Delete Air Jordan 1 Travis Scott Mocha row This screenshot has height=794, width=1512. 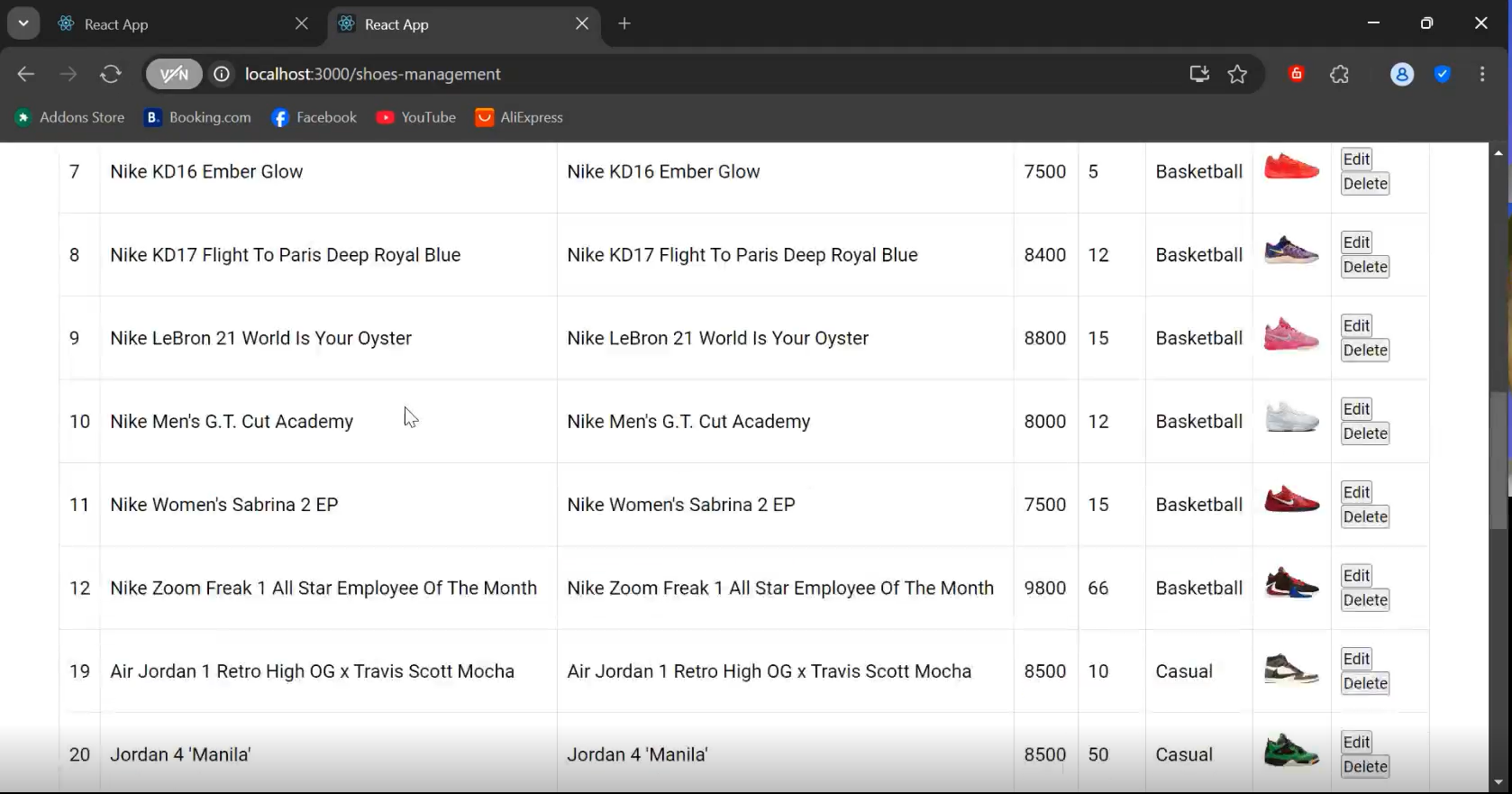tap(1365, 684)
